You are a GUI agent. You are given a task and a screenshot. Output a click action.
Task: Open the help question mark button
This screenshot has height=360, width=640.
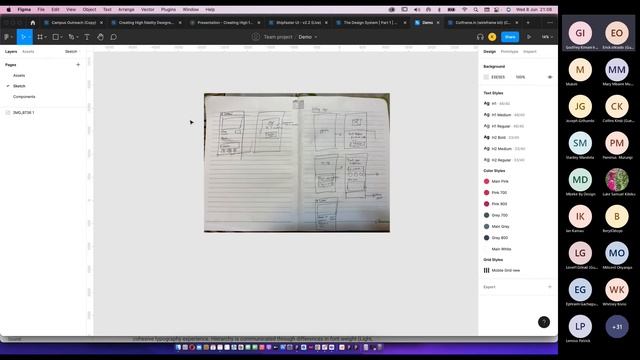tap(544, 322)
